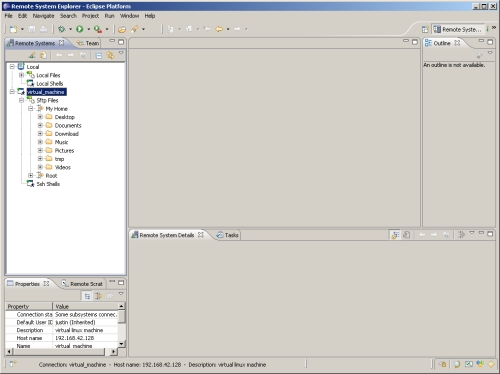Show hidden perspectives chevron button
The height and width of the screenshot is (374, 500).
click(494, 28)
